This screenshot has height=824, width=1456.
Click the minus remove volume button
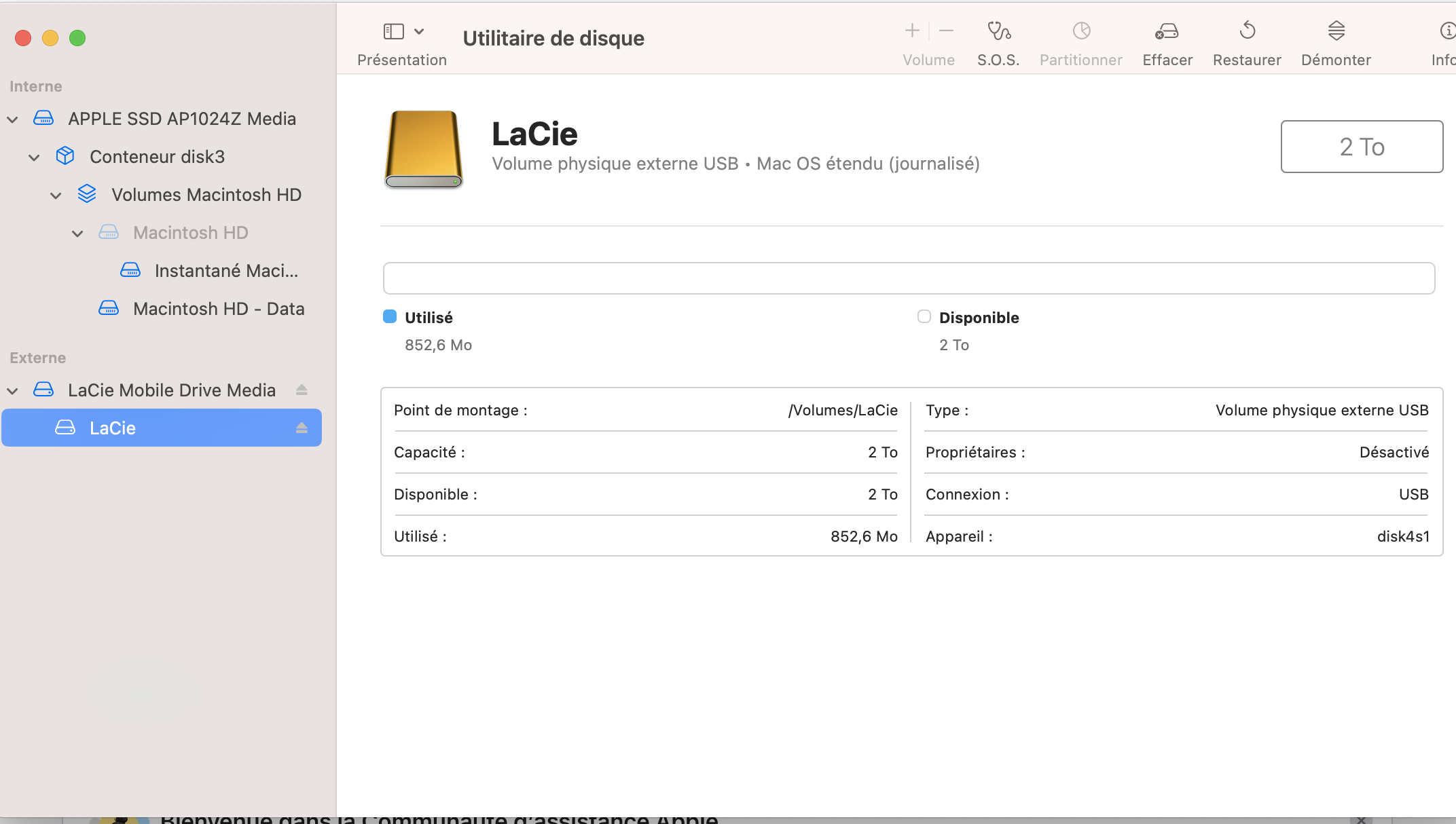[946, 31]
